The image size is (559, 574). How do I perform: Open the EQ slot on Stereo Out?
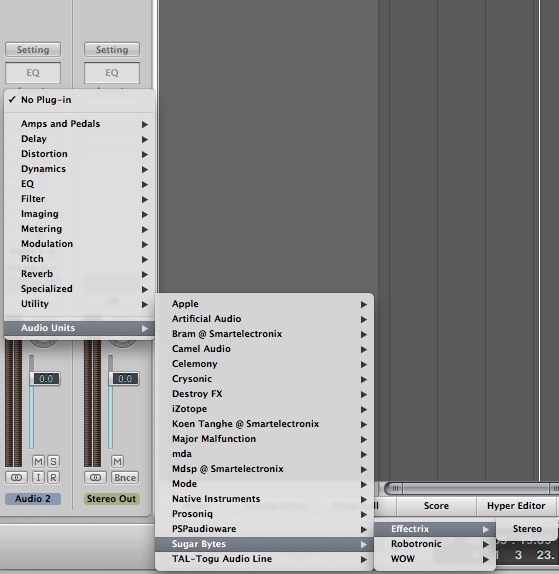pyautogui.click(x=112, y=72)
